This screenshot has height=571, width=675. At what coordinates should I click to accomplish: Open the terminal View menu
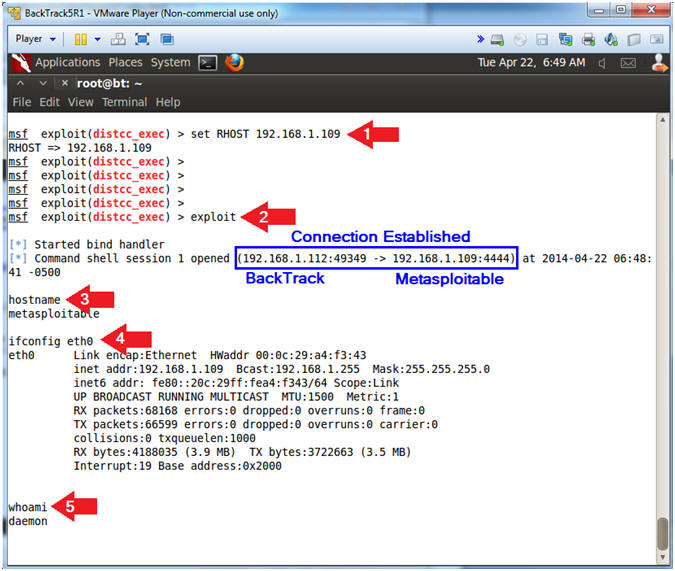coord(81,102)
